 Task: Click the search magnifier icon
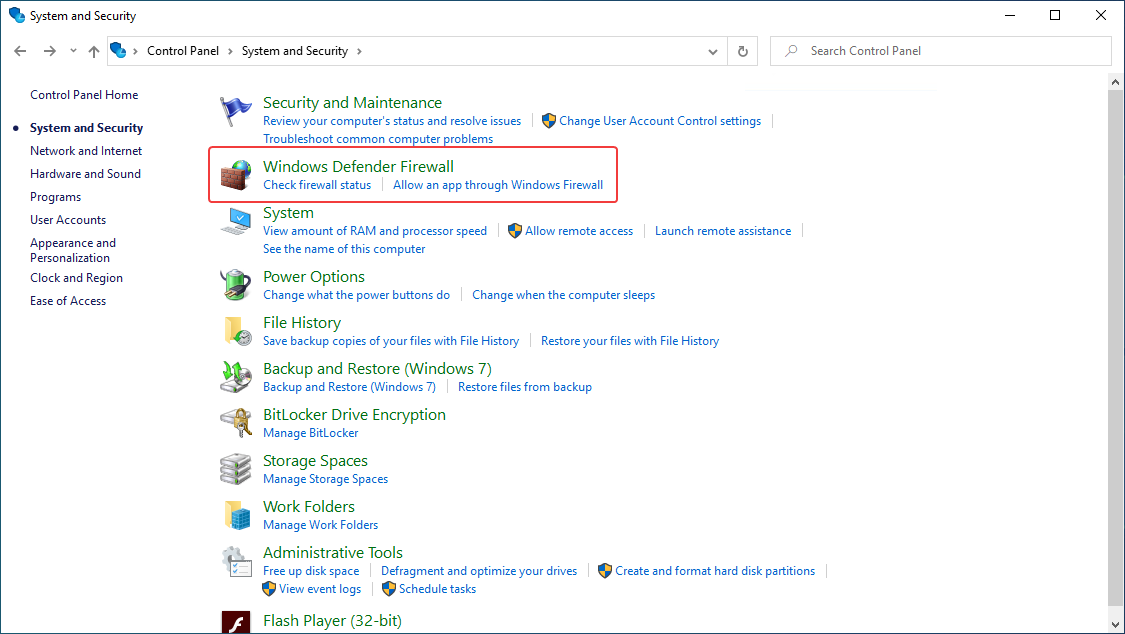pyautogui.click(x=791, y=51)
